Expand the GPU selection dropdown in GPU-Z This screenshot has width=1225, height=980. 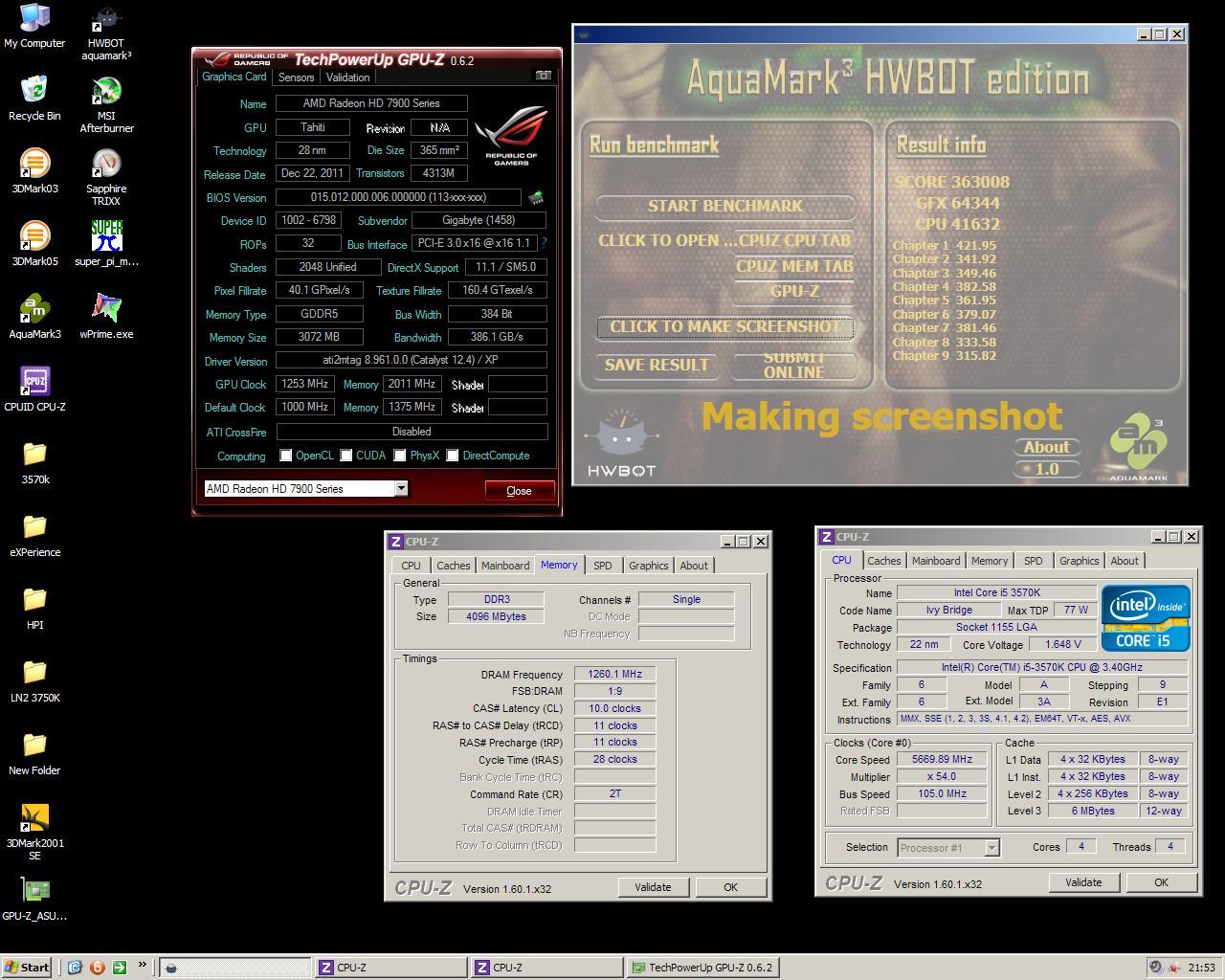401,489
